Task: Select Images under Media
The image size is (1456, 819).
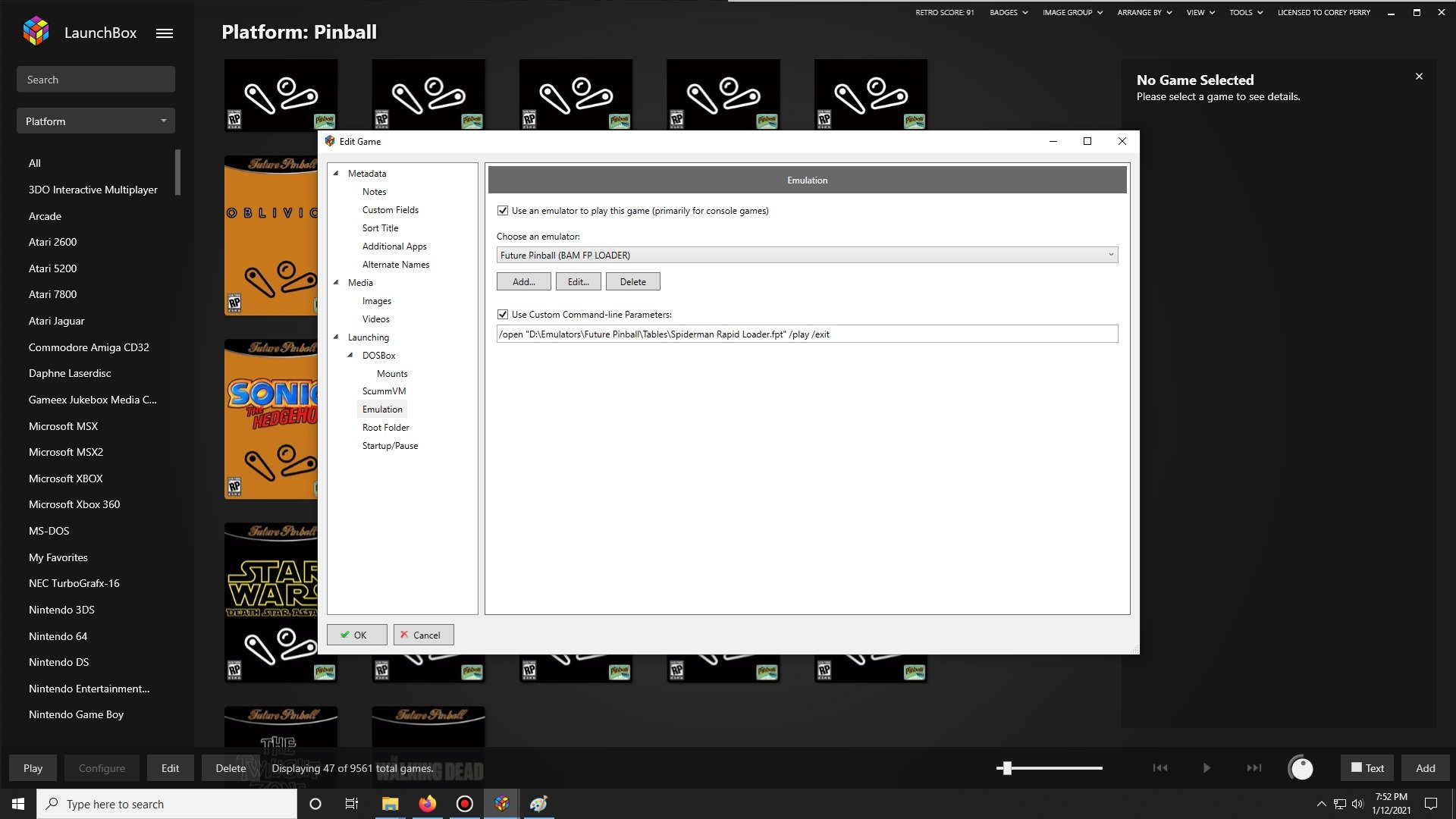Action: tap(377, 301)
